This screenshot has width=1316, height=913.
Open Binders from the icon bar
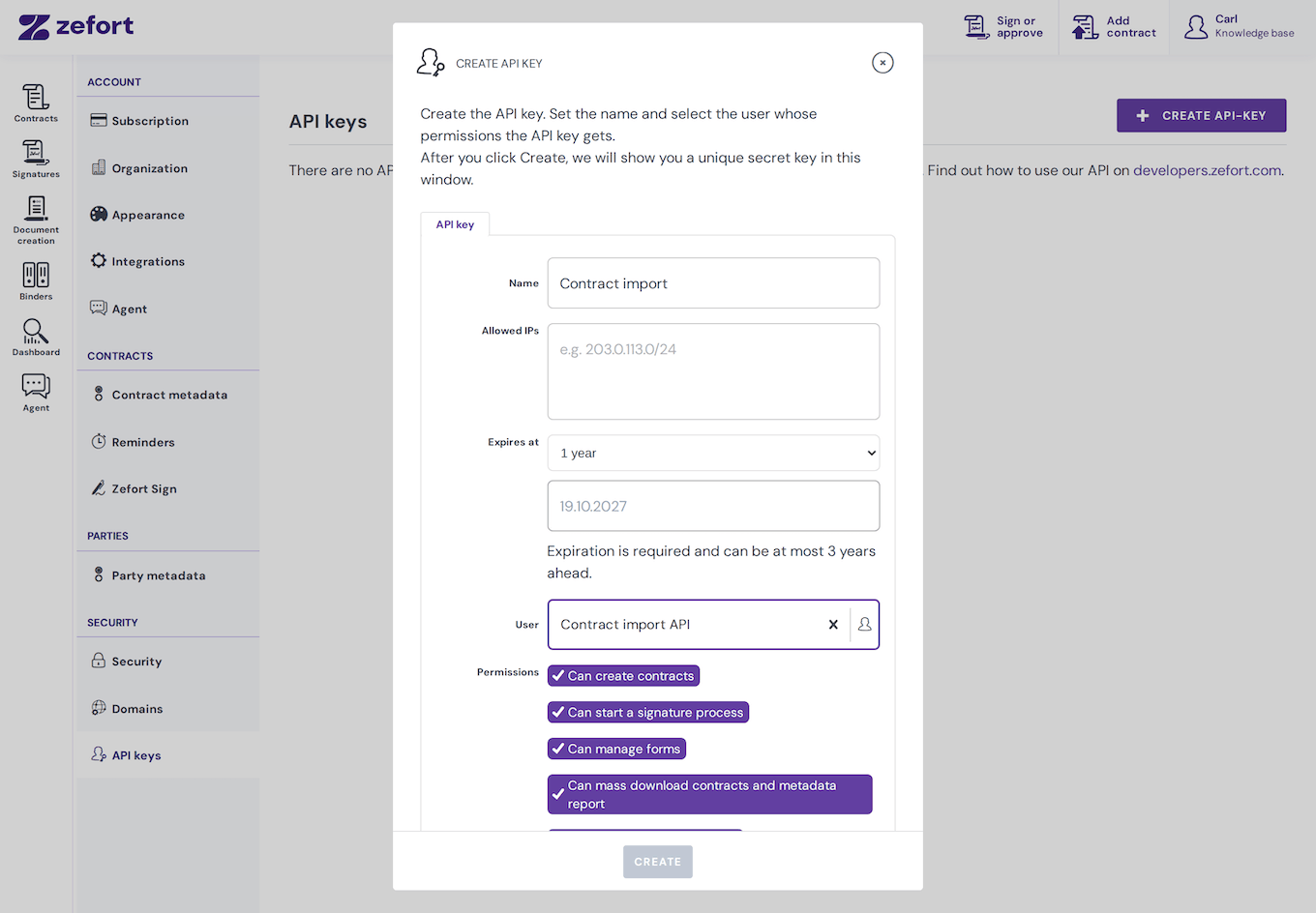coord(36,280)
